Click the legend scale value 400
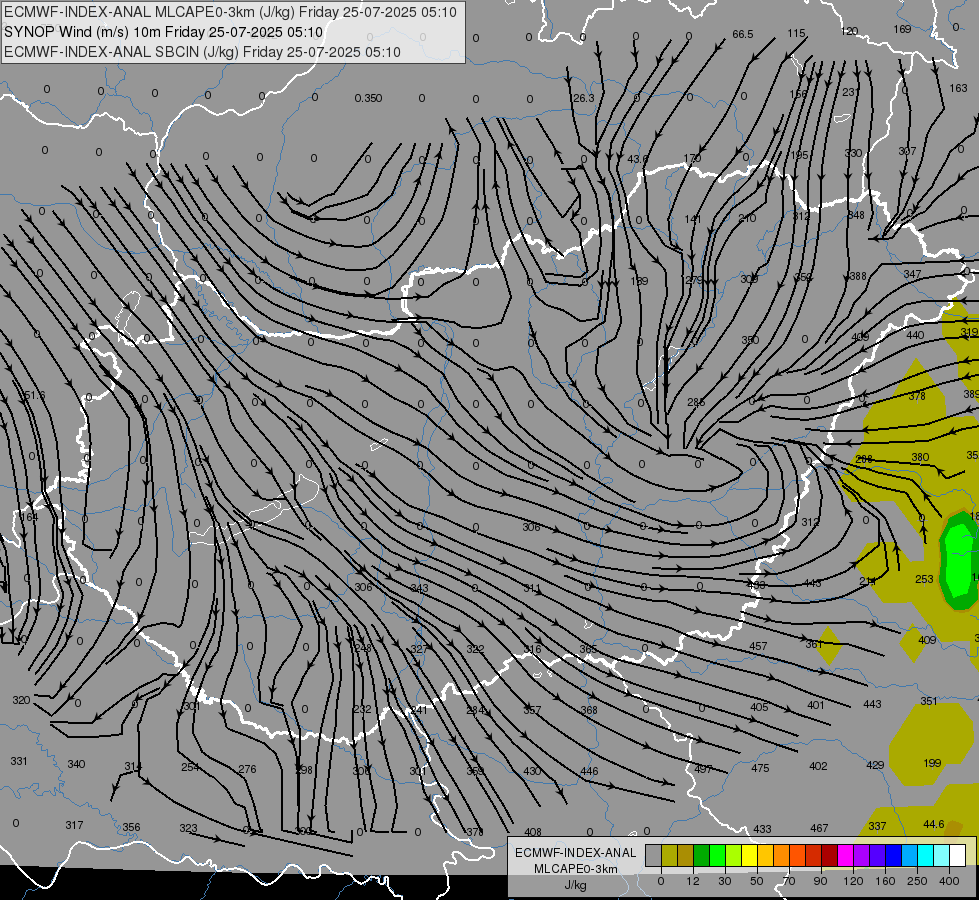Screen dimensions: 979x900 (949, 881)
